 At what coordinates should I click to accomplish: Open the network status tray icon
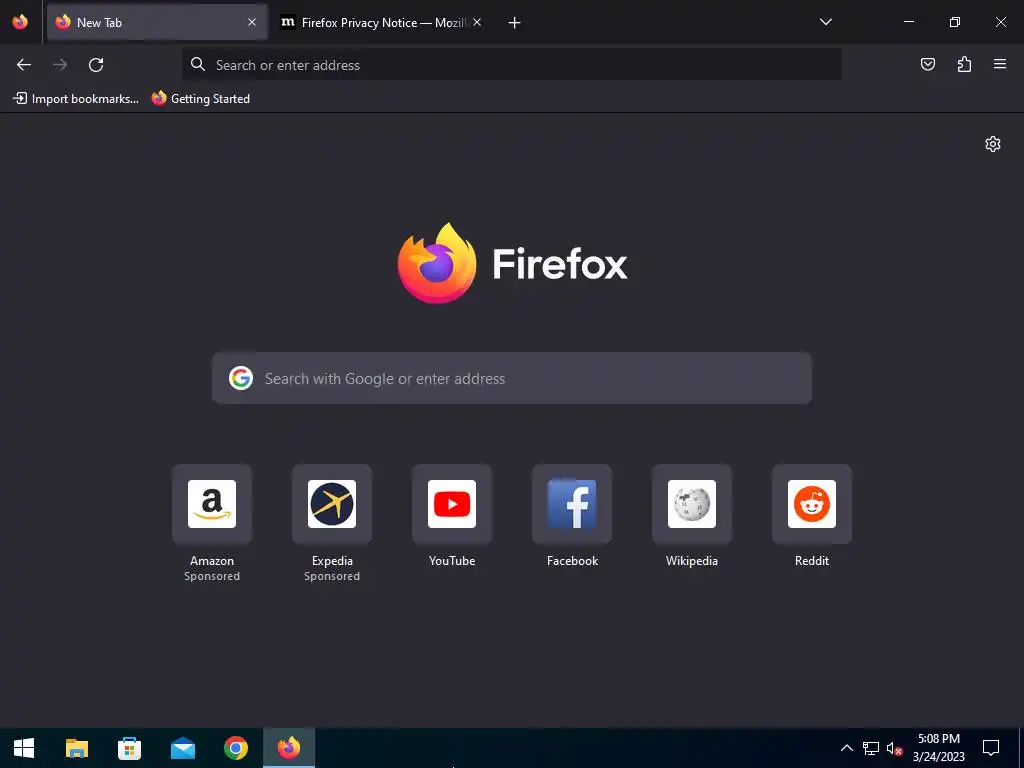(x=871, y=748)
